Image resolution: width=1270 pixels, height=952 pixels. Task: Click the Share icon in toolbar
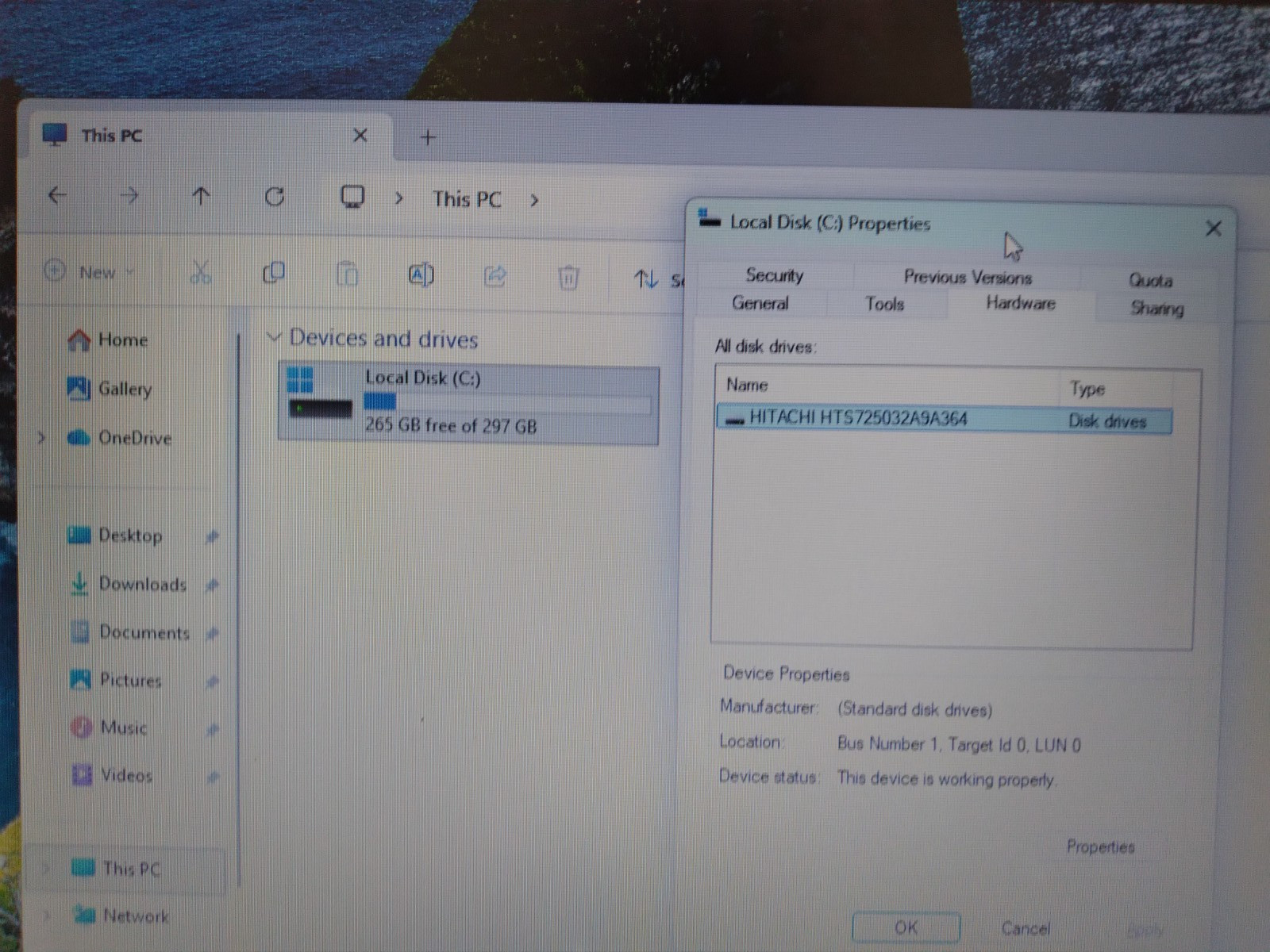495,276
